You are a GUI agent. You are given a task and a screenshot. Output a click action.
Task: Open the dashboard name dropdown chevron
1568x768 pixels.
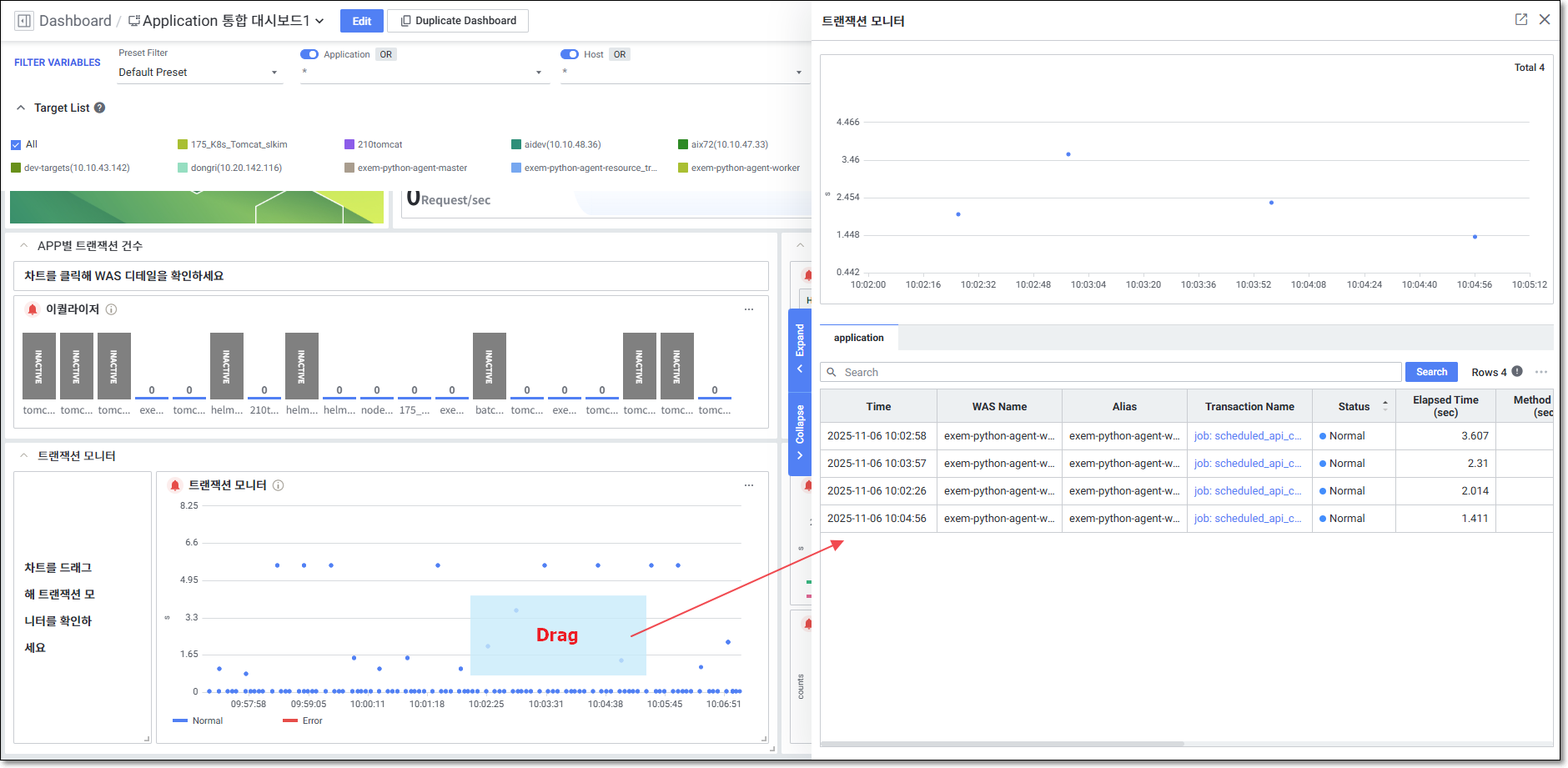(x=319, y=21)
